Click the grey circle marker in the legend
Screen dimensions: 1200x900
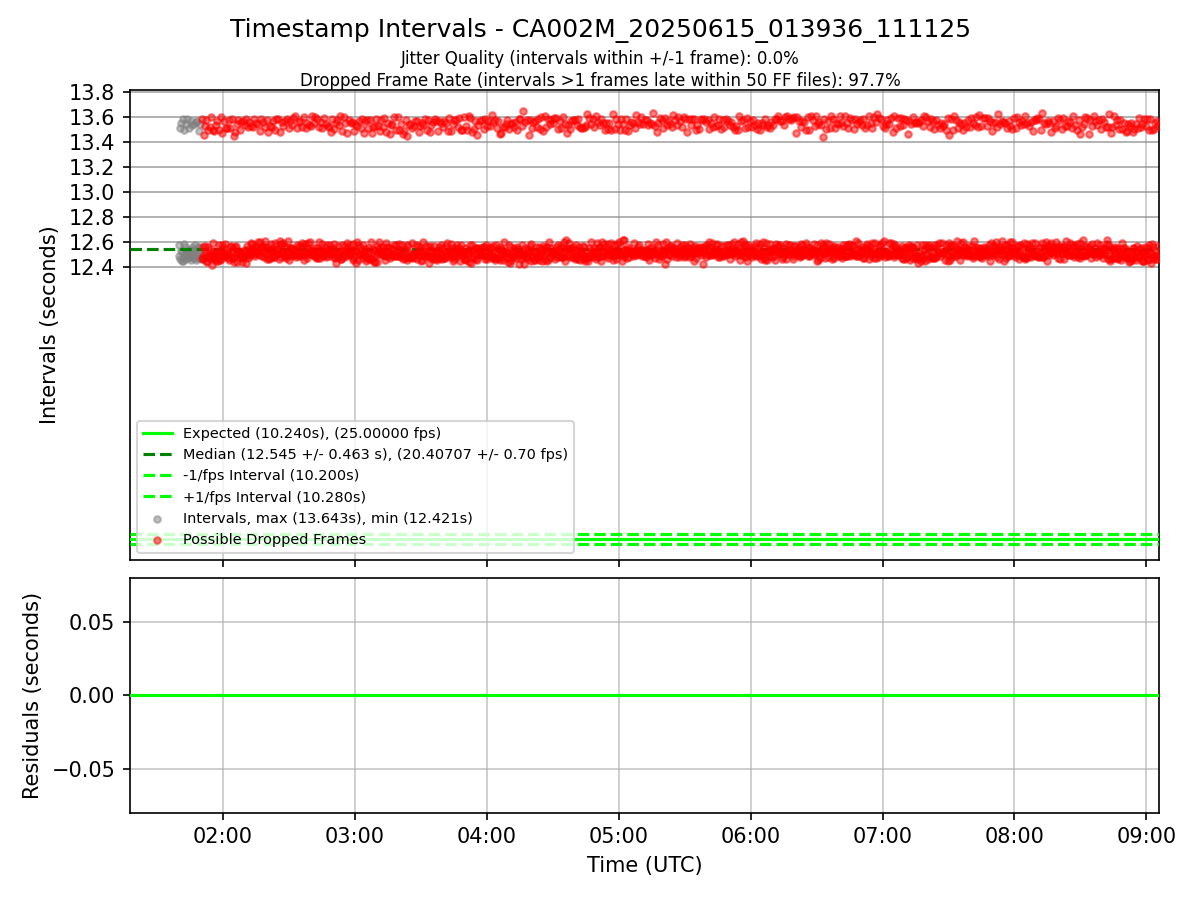click(158, 519)
